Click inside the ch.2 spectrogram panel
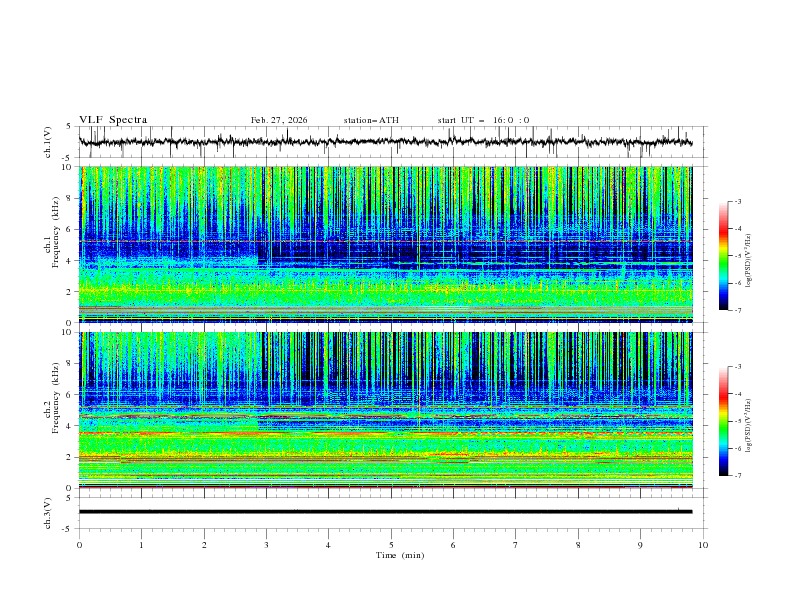This screenshot has height=612, width=792. coord(385,410)
